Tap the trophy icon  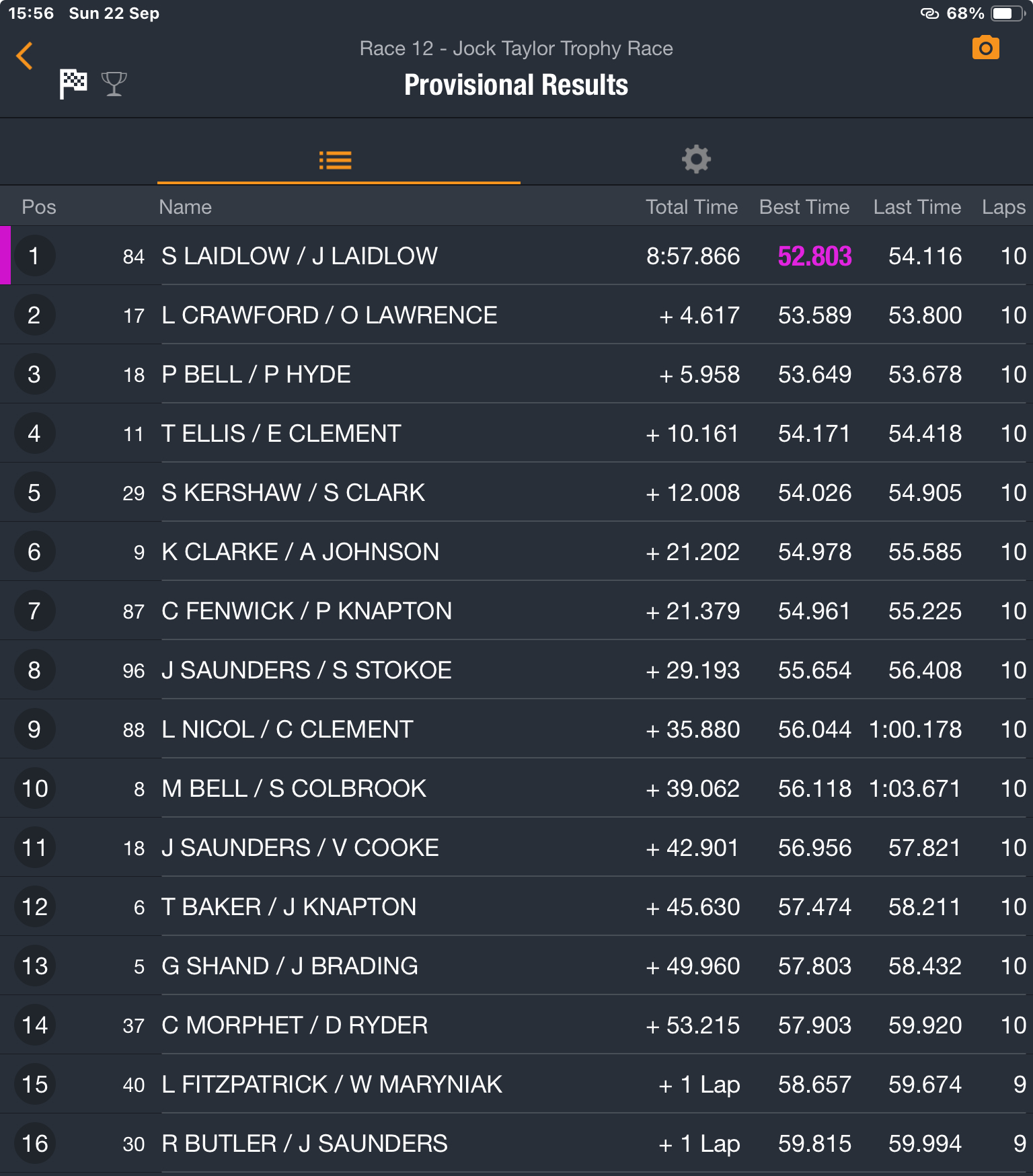click(x=114, y=84)
